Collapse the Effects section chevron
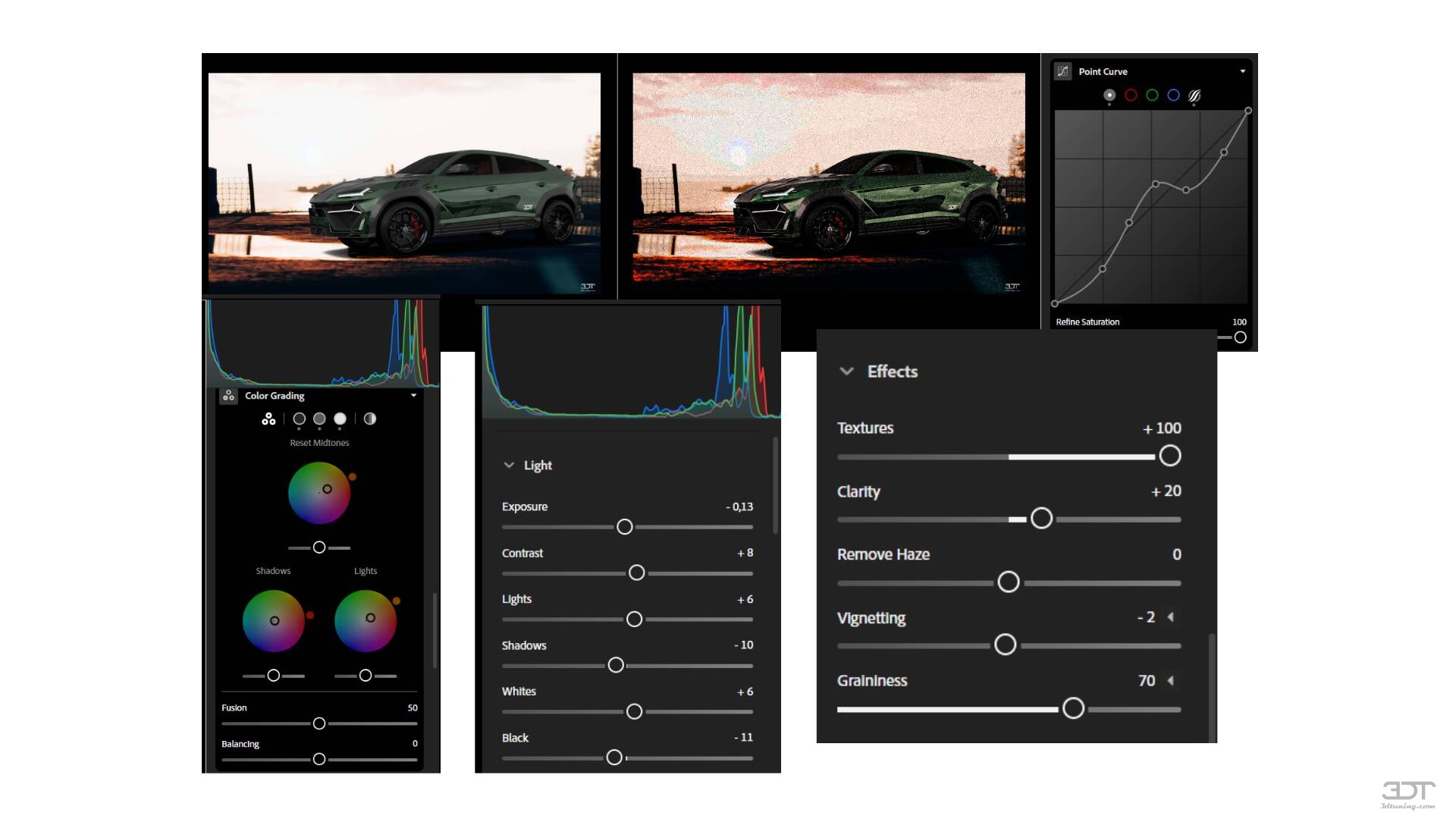The height and width of the screenshot is (819, 1456). [847, 371]
